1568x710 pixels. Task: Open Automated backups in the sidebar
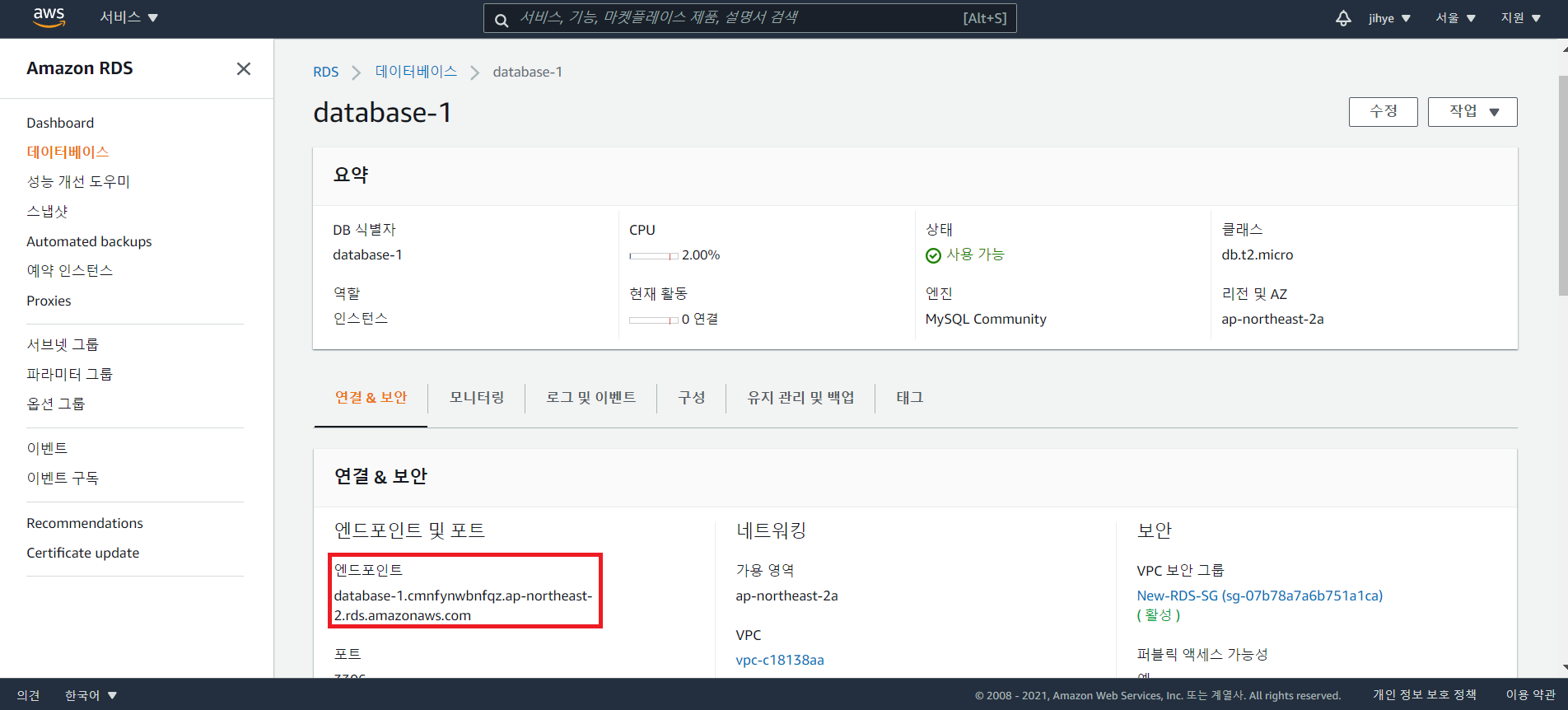[89, 241]
